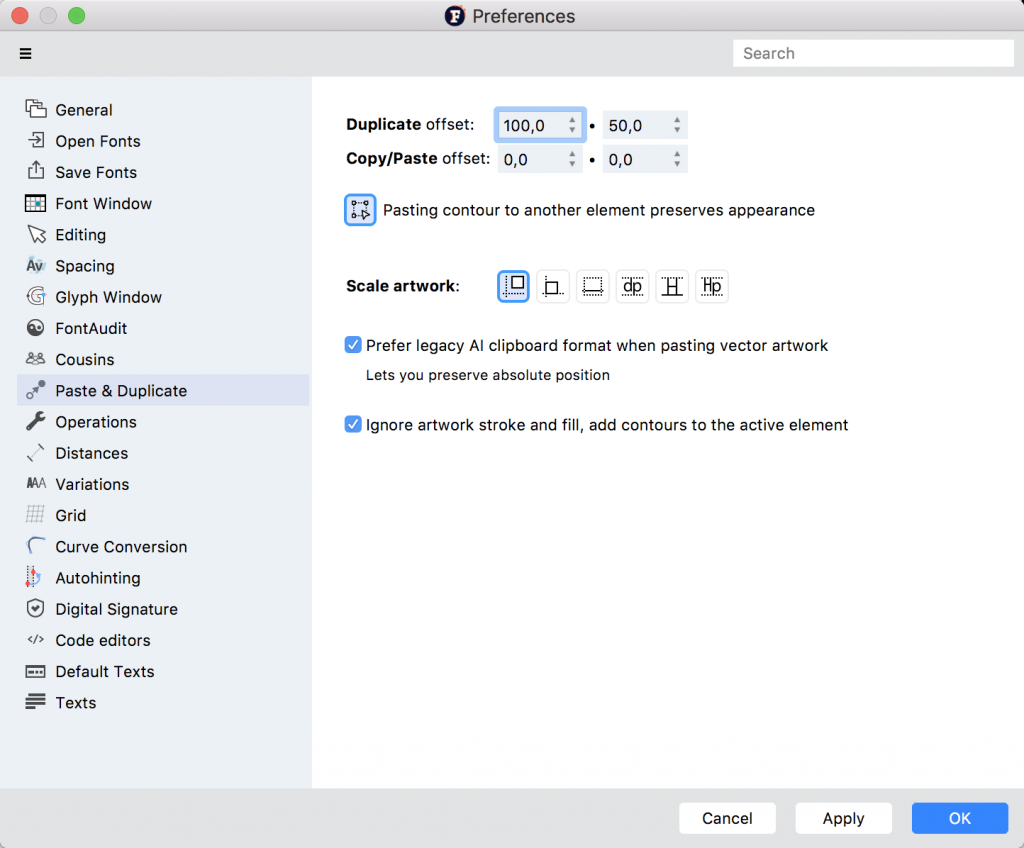Viewport: 1024px width, 848px height.
Task: Pick the dotted rectangle width Scale artwork icon
Action: tap(593, 286)
